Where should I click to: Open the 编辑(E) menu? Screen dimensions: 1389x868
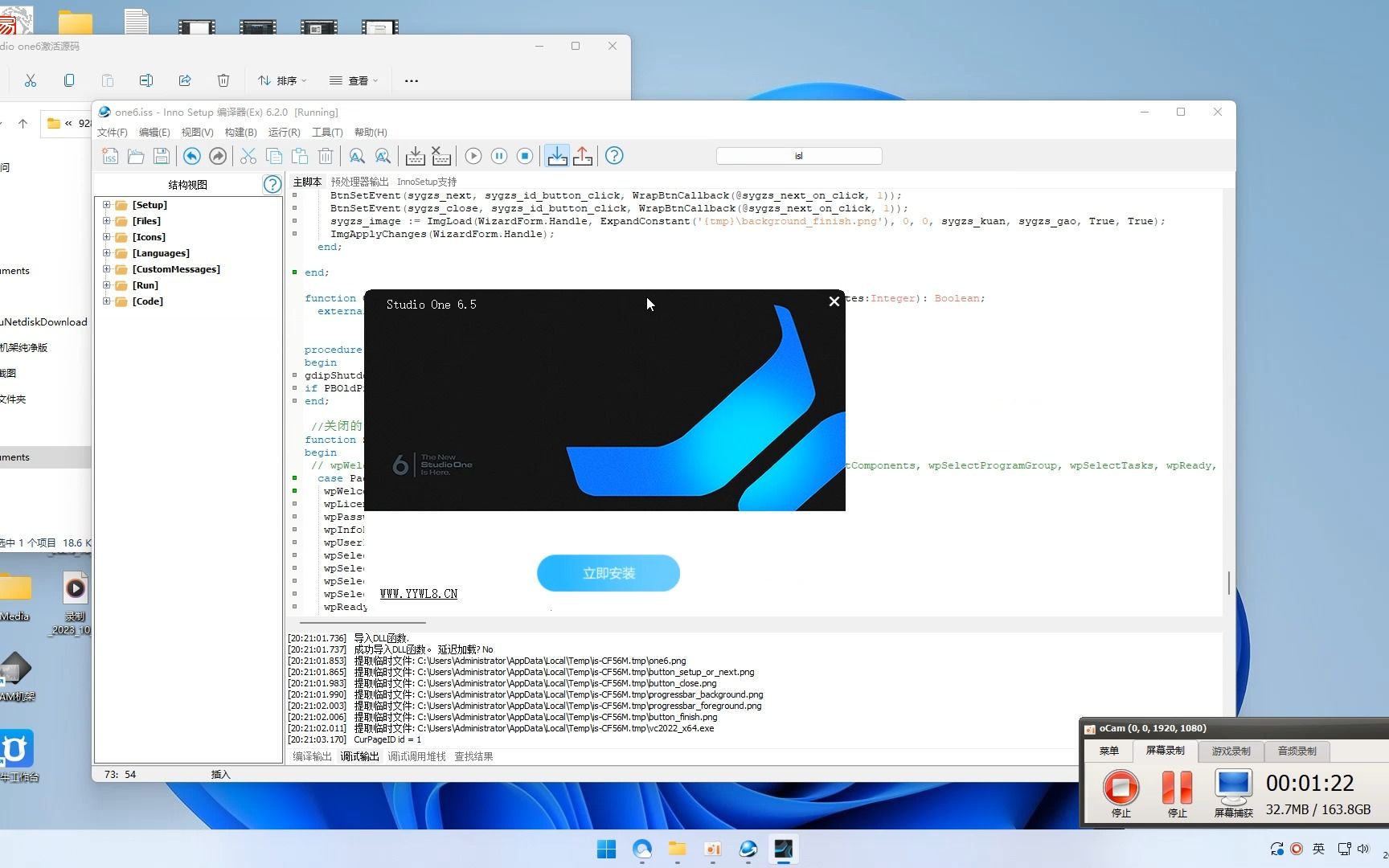point(154,133)
